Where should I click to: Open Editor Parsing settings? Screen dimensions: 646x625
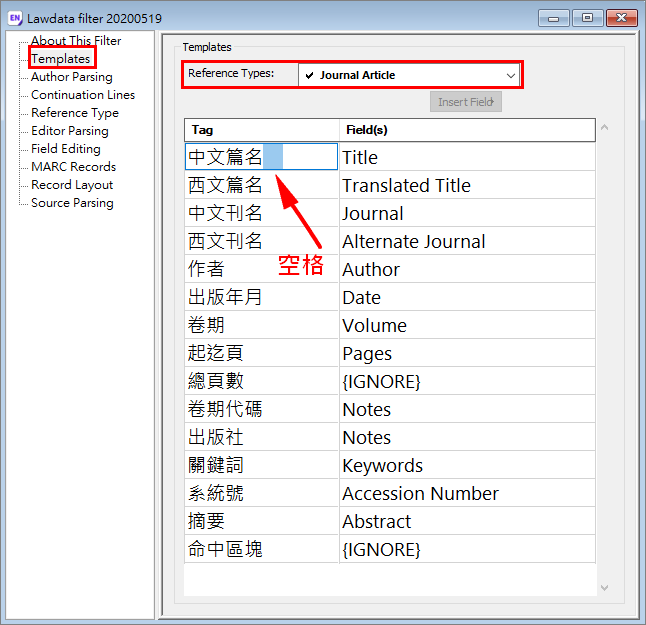pos(70,131)
